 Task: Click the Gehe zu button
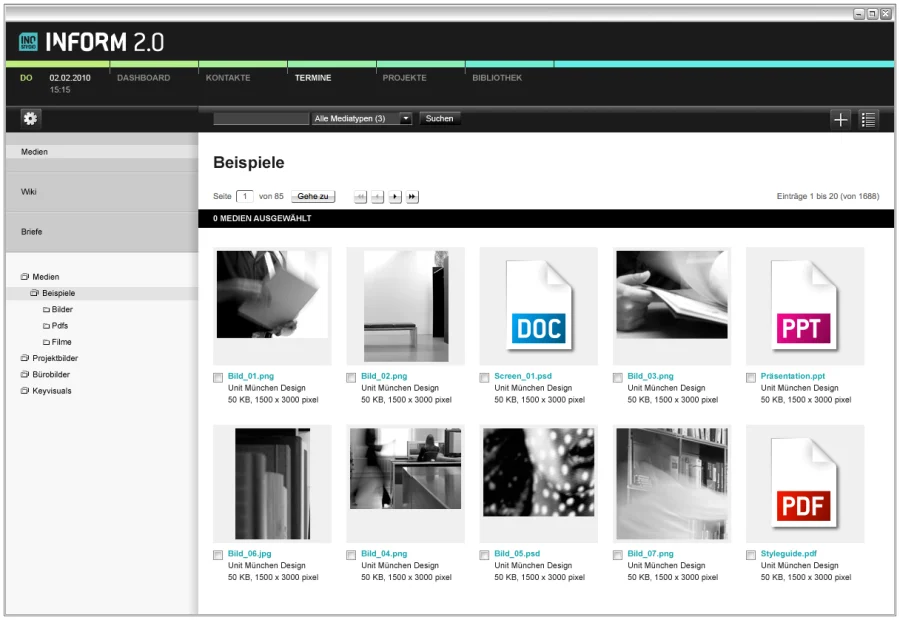coord(313,197)
